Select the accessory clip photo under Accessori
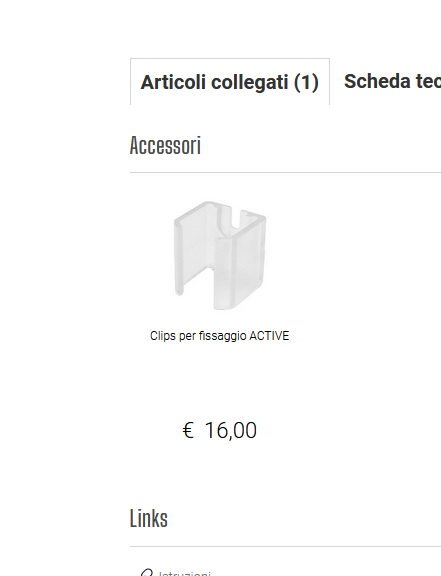441x576 pixels. pos(220,255)
